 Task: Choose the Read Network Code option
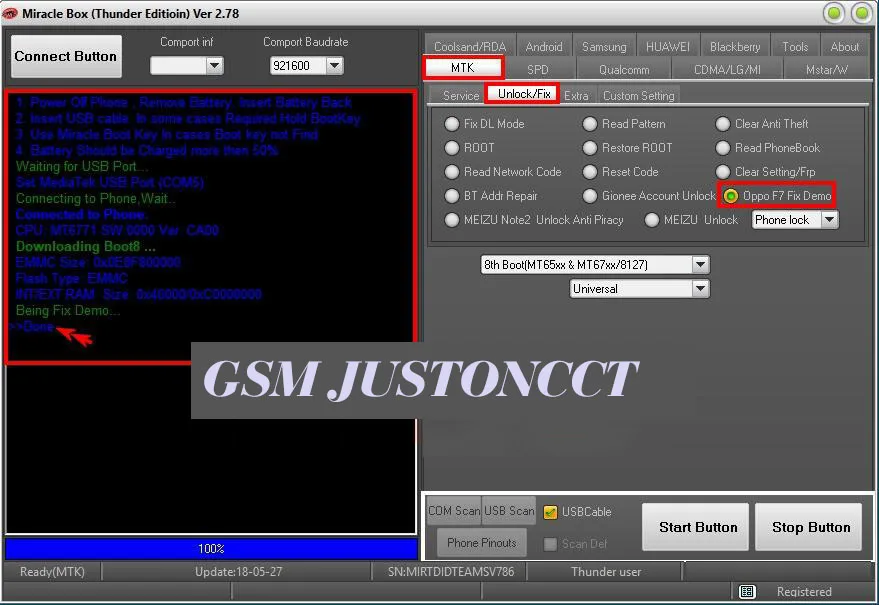coord(452,172)
